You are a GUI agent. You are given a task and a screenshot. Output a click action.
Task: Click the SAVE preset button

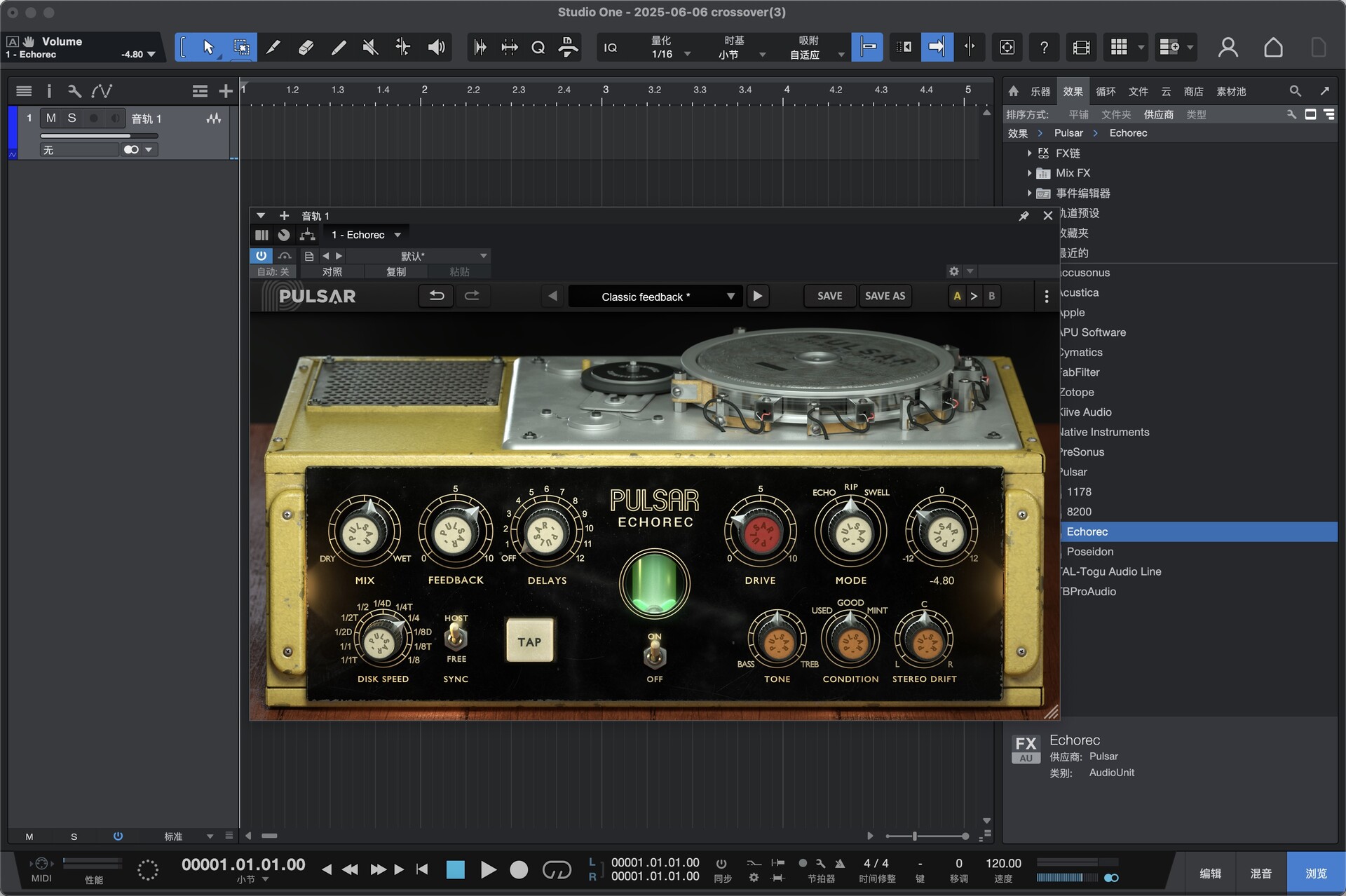click(829, 296)
